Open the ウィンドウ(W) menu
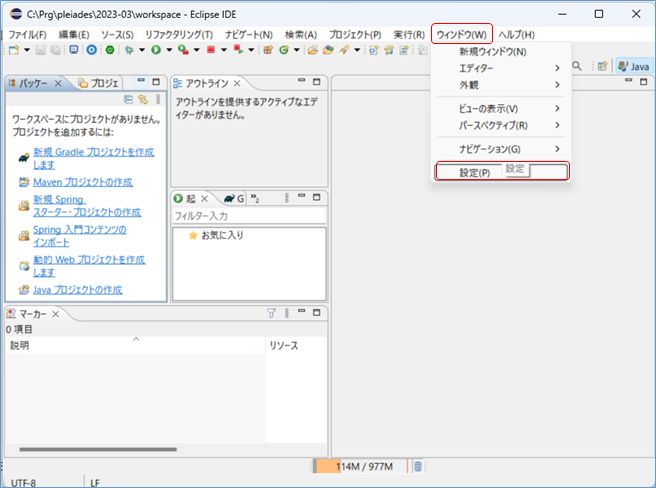The height and width of the screenshot is (488, 656). pyautogui.click(x=461, y=34)
